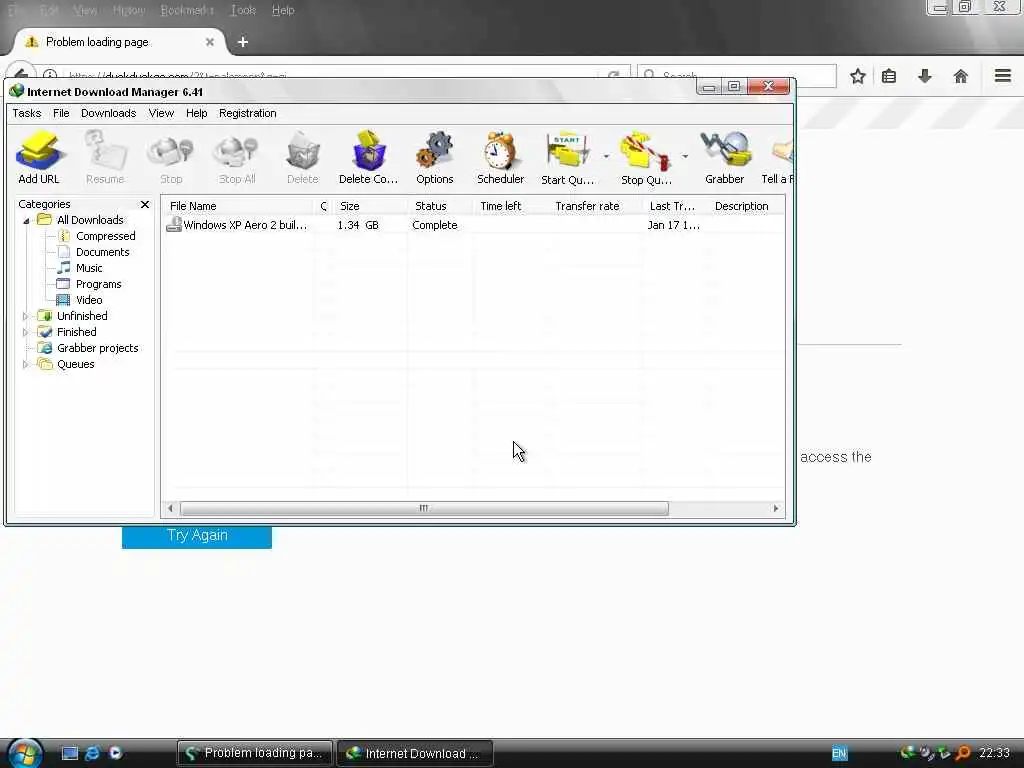Select the Video category
Screen dimensions: 1024x768
point(89,300)
